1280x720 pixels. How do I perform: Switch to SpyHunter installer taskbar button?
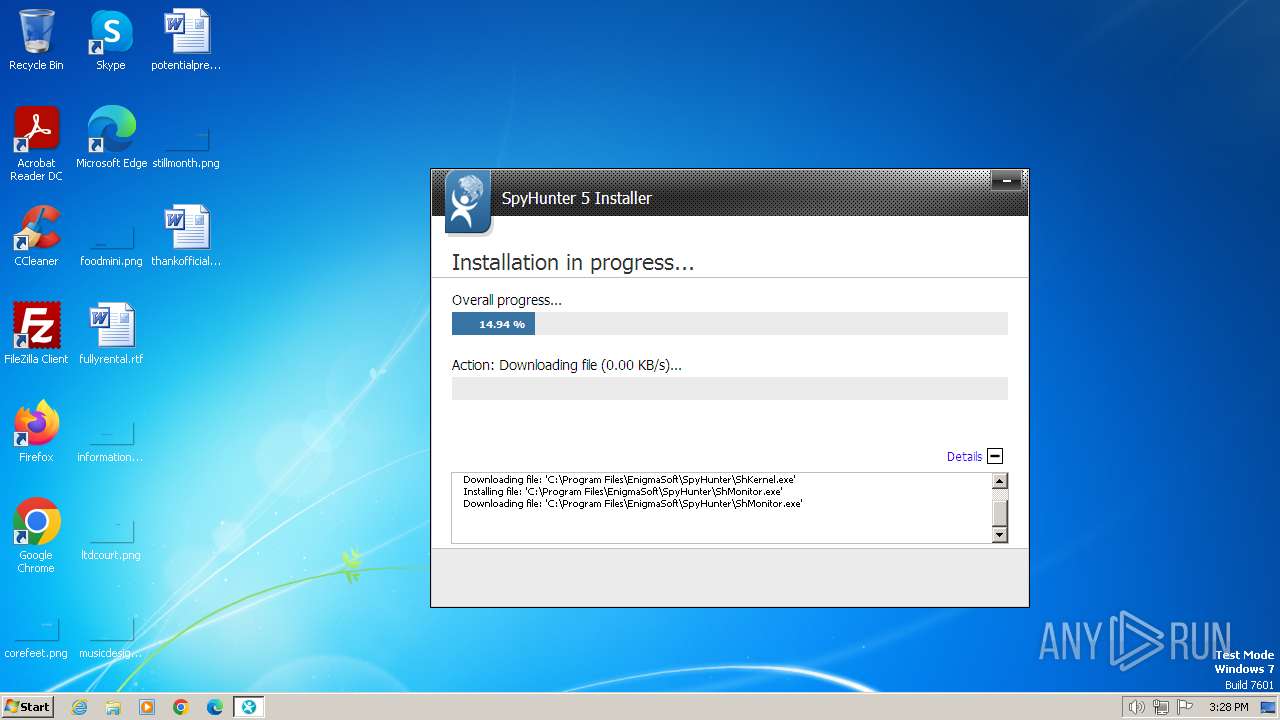click(x=249, y=707)
